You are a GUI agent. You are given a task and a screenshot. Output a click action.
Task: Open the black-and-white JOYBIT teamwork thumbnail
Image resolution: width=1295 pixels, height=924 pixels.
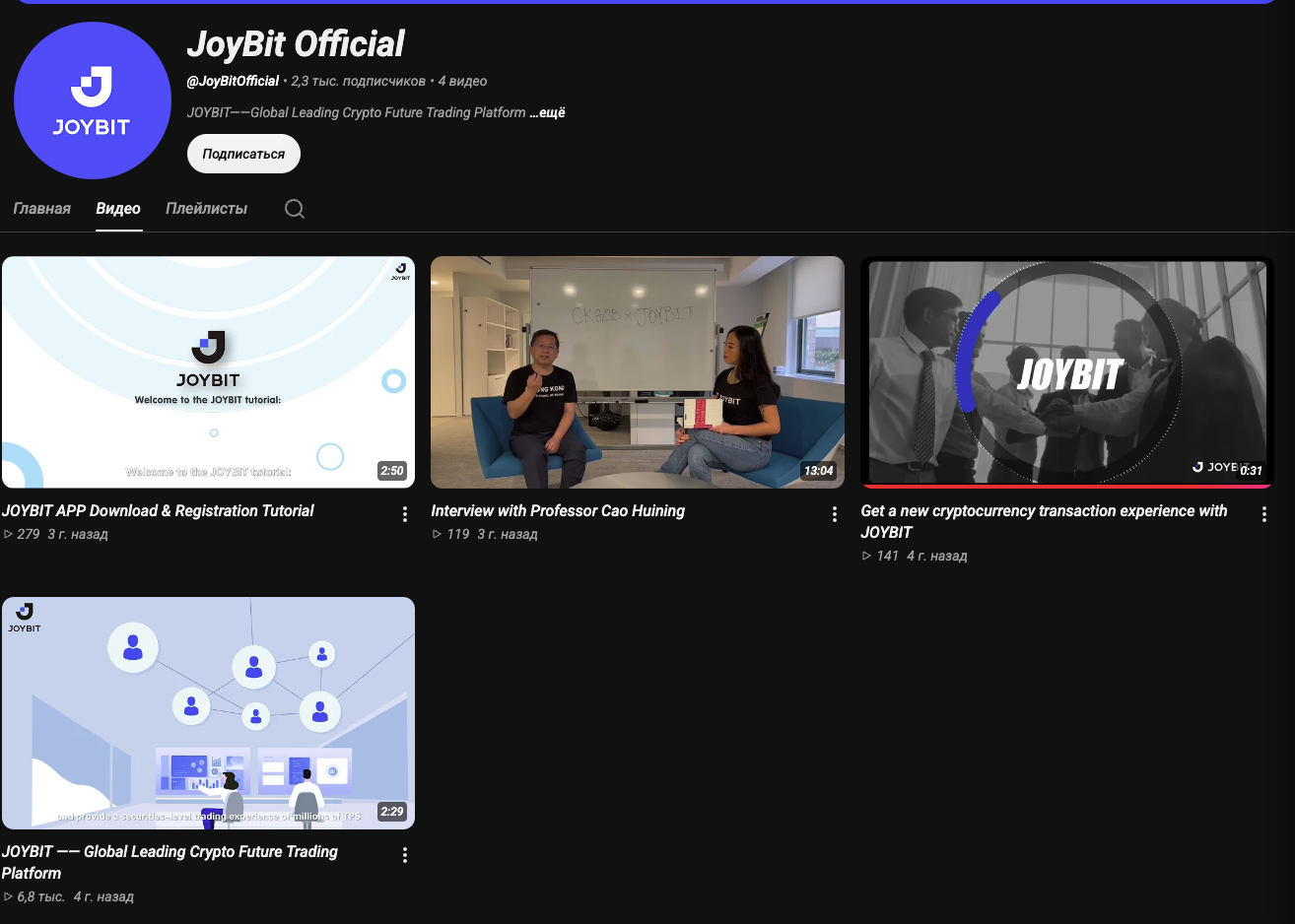tap(1067, 372)
